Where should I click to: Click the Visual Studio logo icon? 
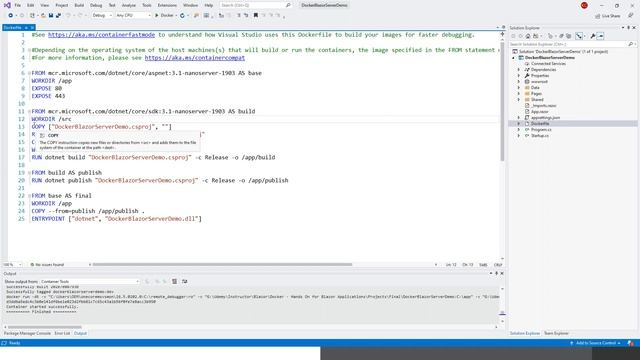pyautogui.click(x=7, y=5)
